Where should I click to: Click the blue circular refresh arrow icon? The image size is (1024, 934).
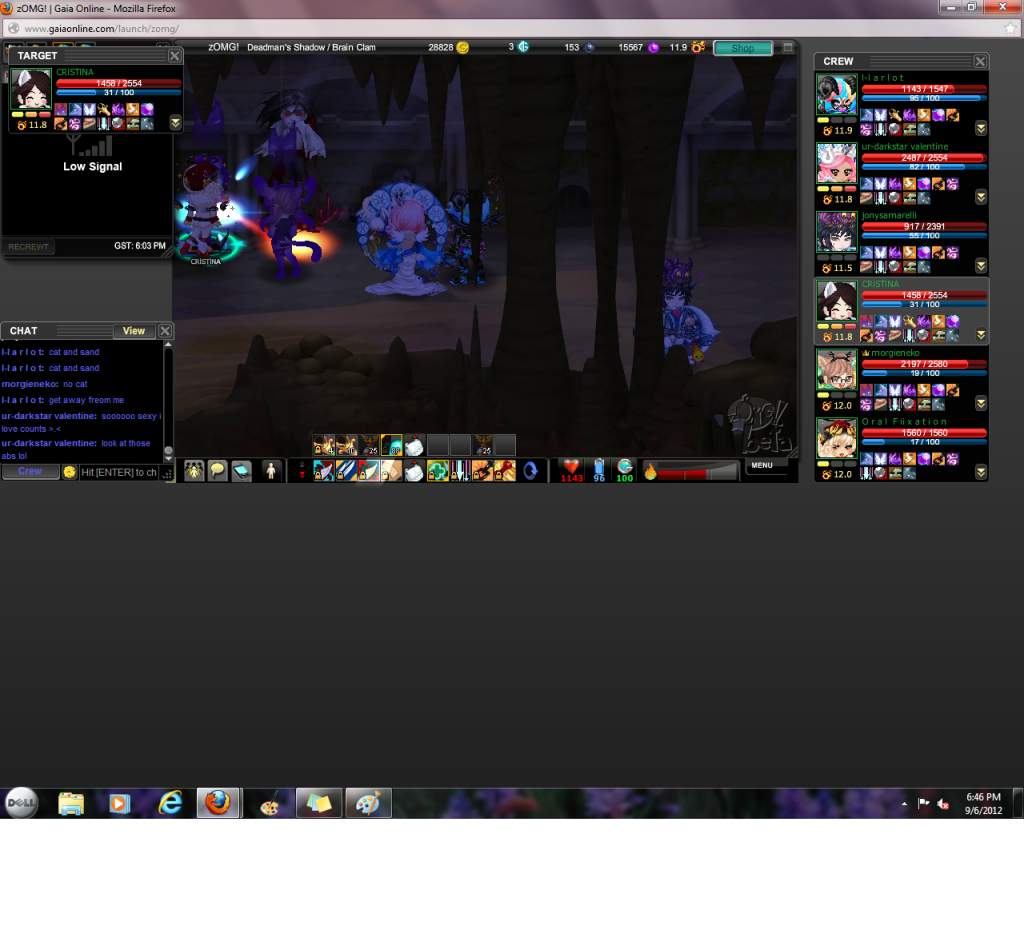pos(530,470)
